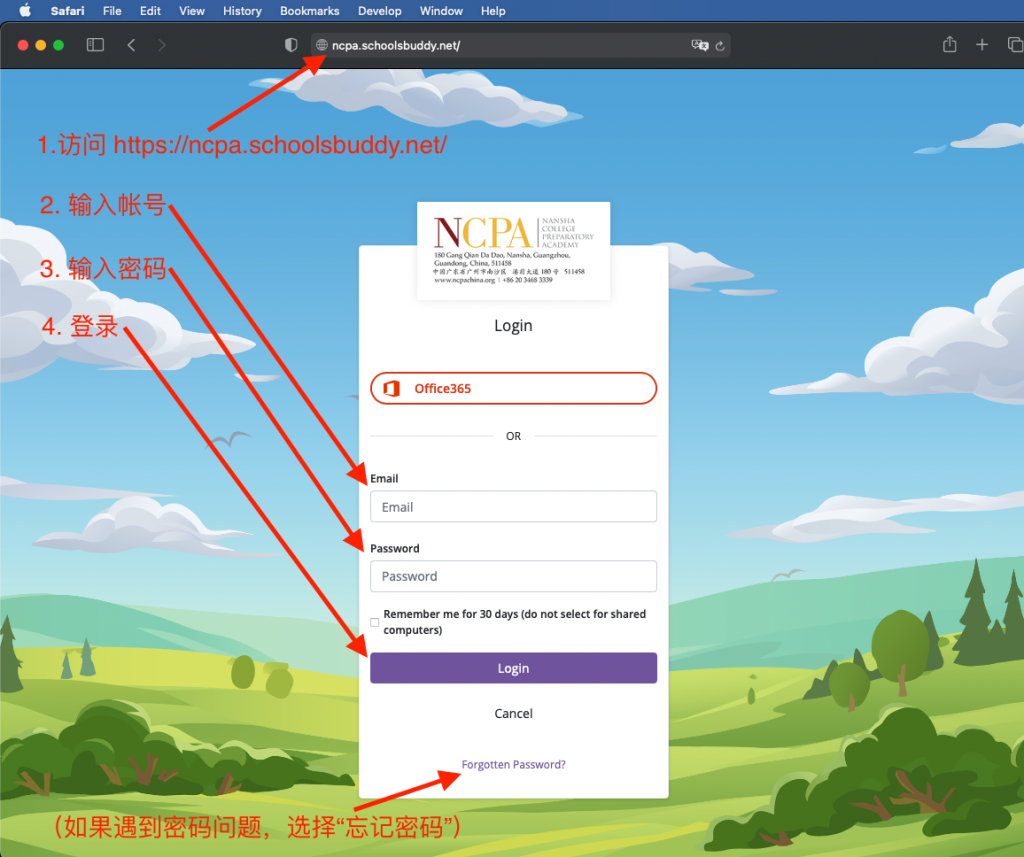This screenshot has width=1024, height=857.
Task: Sign in with Office365 button
Action: pyautogui.click(x=513, y=389)
